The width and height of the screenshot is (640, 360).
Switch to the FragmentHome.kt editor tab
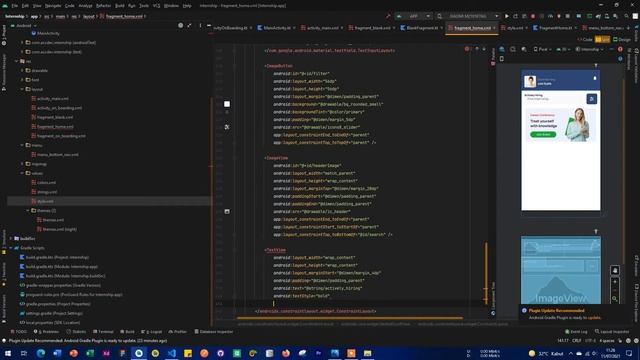coord(555,28)
